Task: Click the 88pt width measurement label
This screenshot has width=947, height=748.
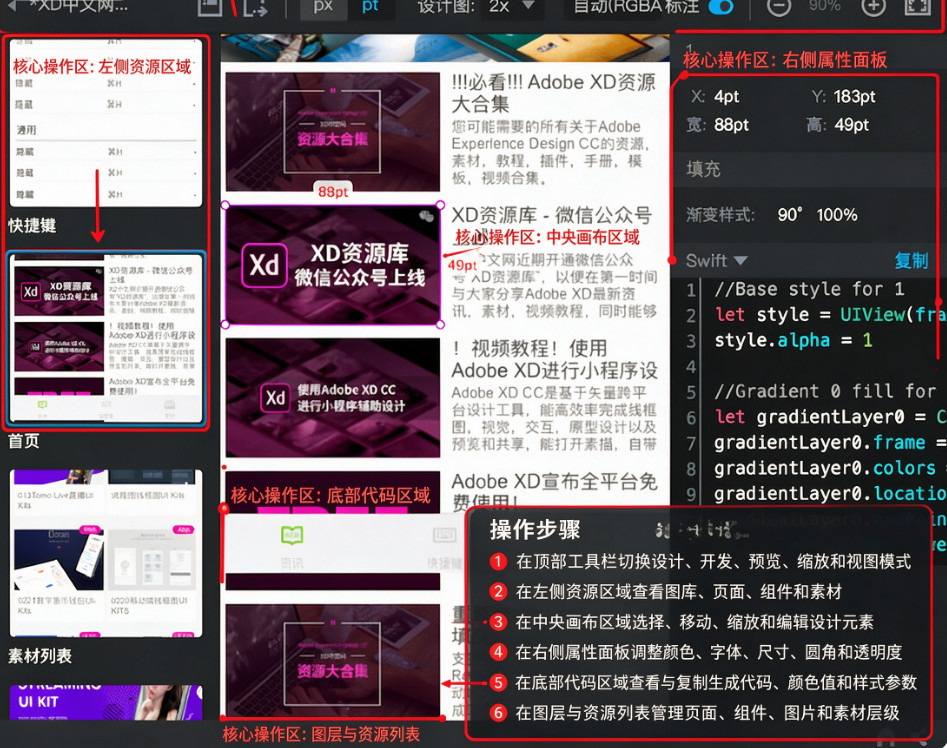Action: [333, 191]
